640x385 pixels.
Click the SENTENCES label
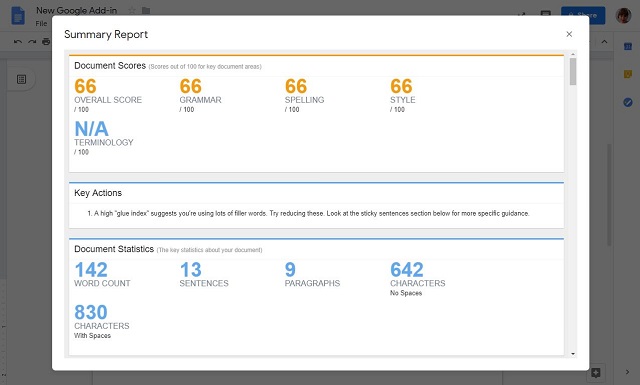point(204,283)
